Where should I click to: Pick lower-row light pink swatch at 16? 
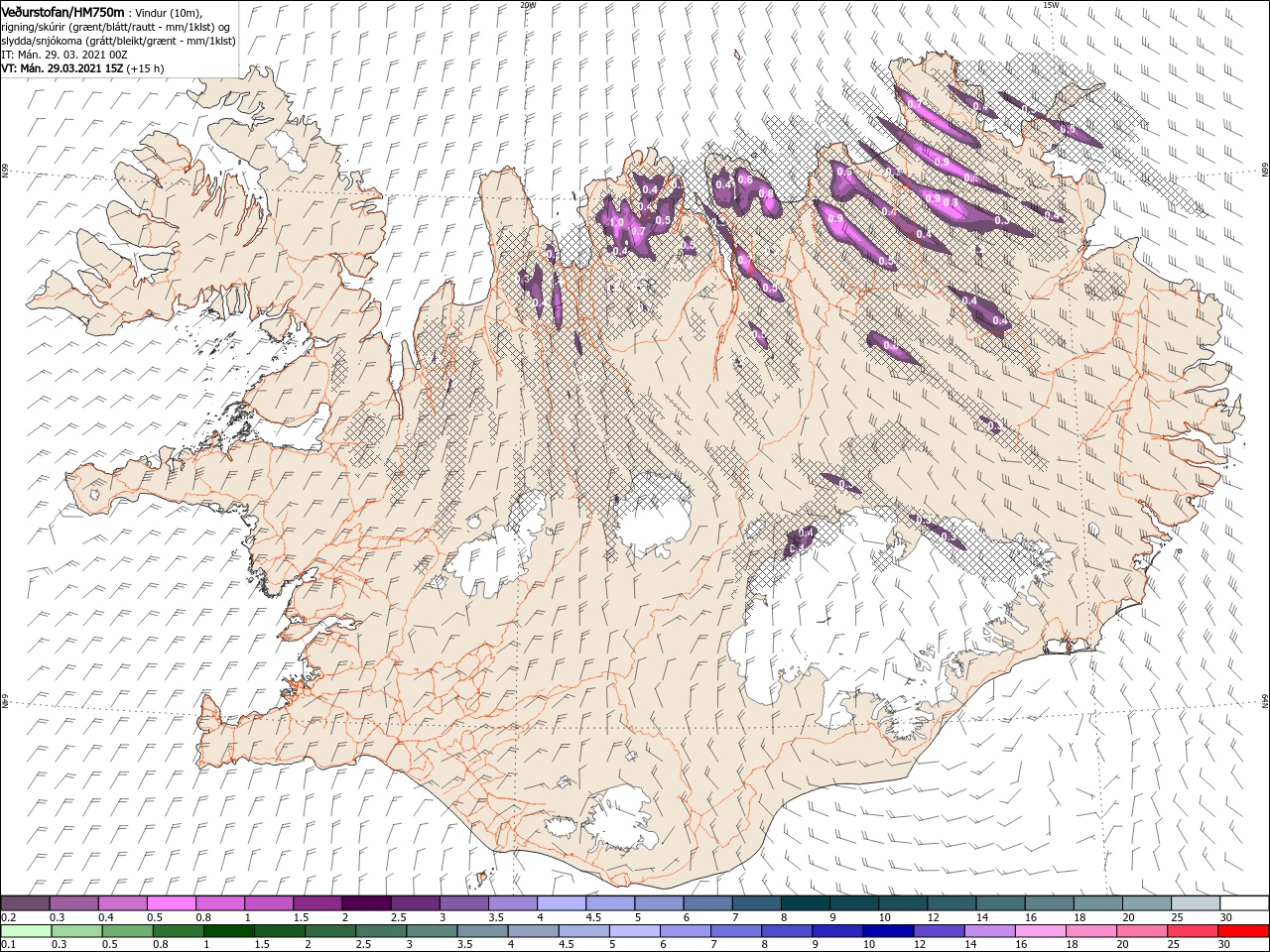(1039, 931)
